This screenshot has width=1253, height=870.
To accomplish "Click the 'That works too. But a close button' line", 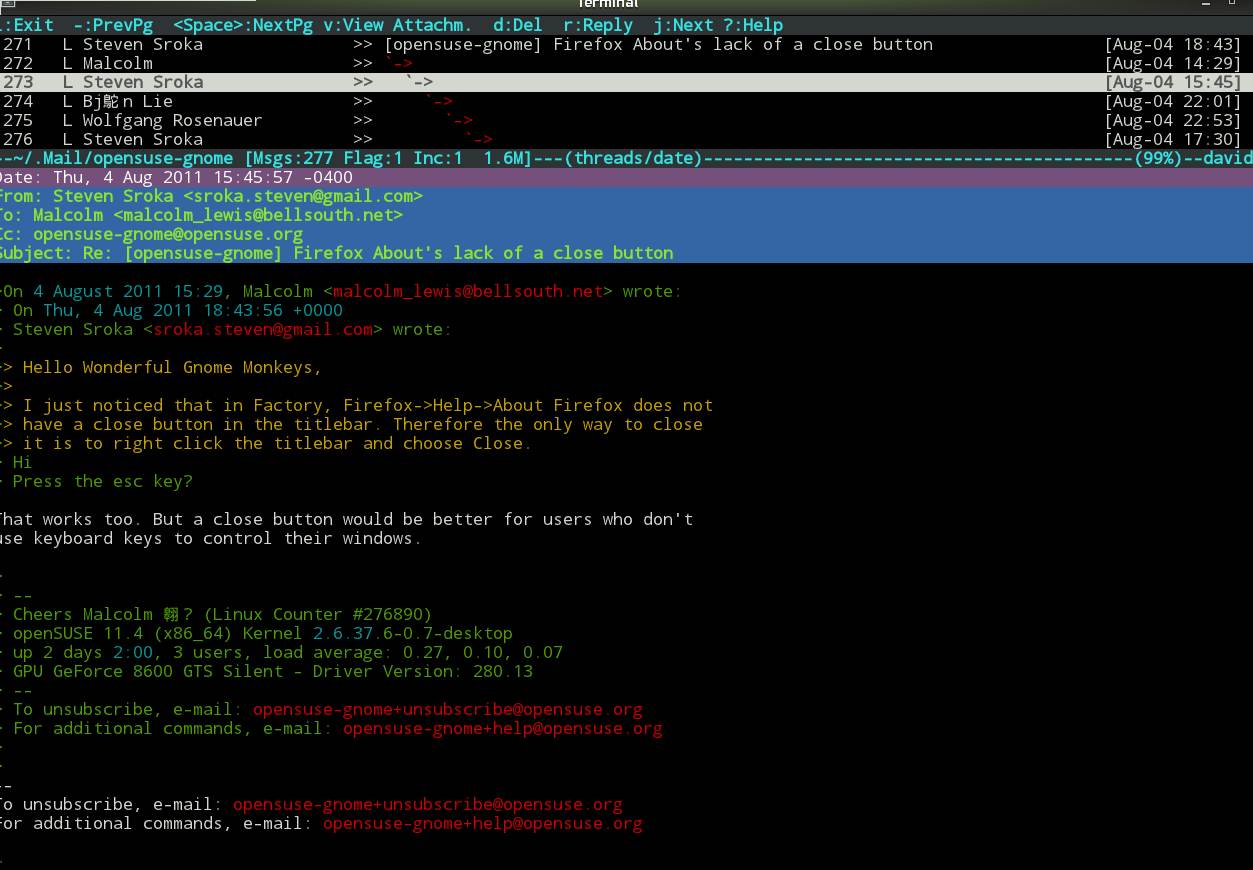I will point(346,519).
